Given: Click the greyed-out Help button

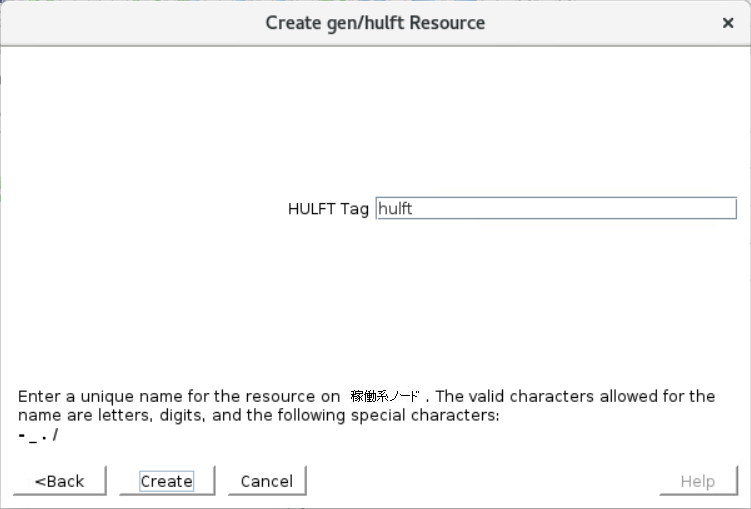Looking at the screenshot, I should tap(698, 481).
